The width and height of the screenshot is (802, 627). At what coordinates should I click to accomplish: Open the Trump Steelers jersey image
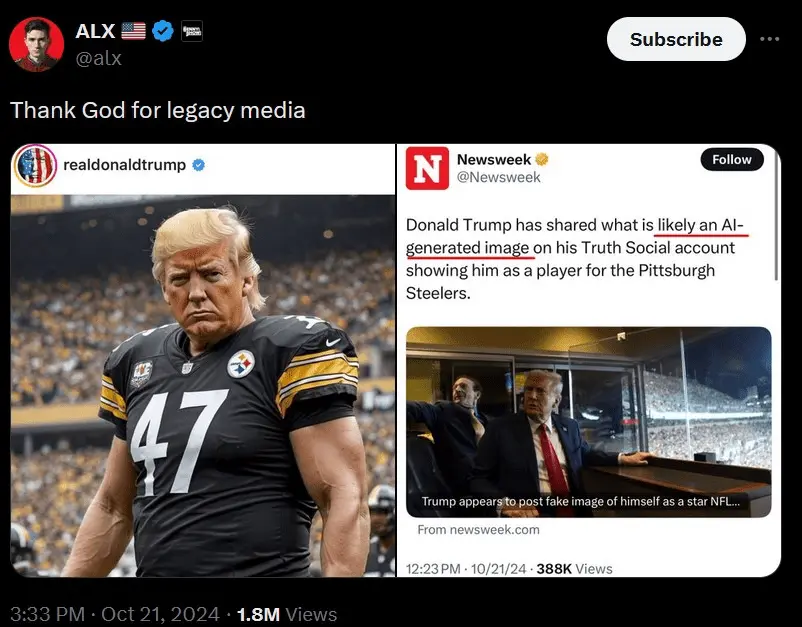point(203,385)
